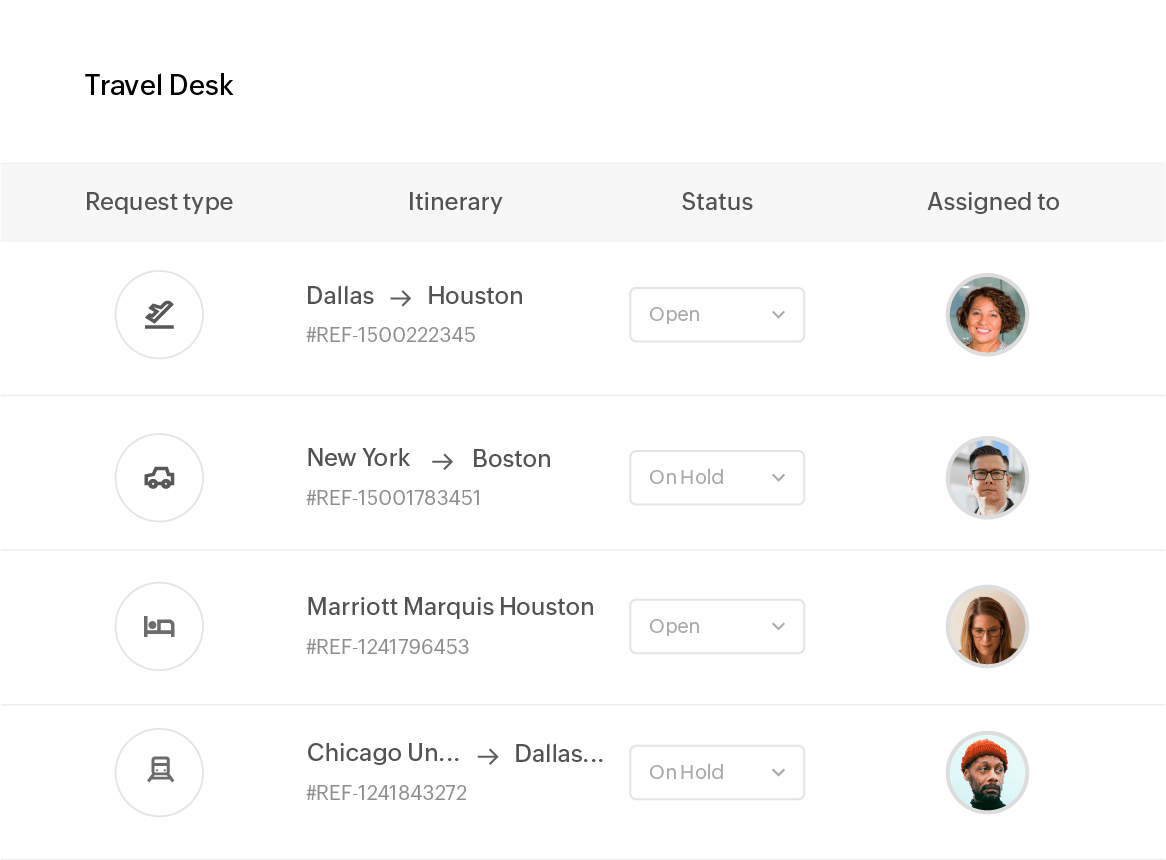Click reference link #REF-1241796453
1166x860 pixels.
[x=388, y=647]
